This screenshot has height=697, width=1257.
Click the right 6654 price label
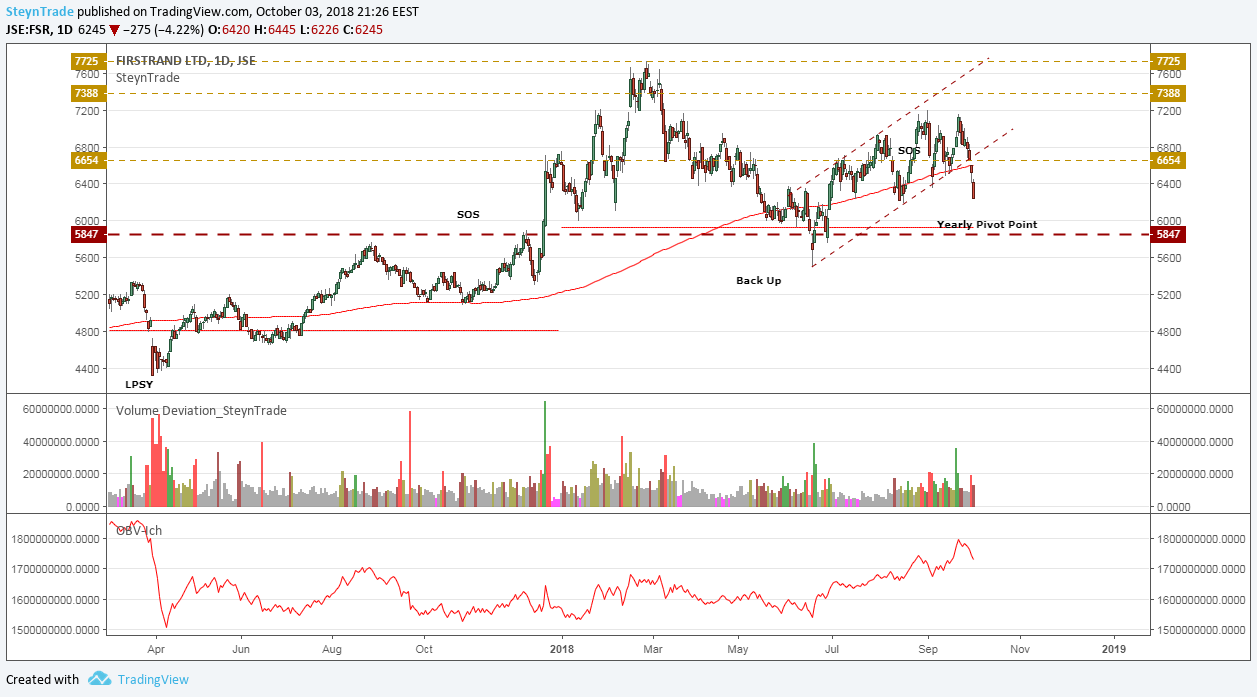click(x=1168, y=160)
